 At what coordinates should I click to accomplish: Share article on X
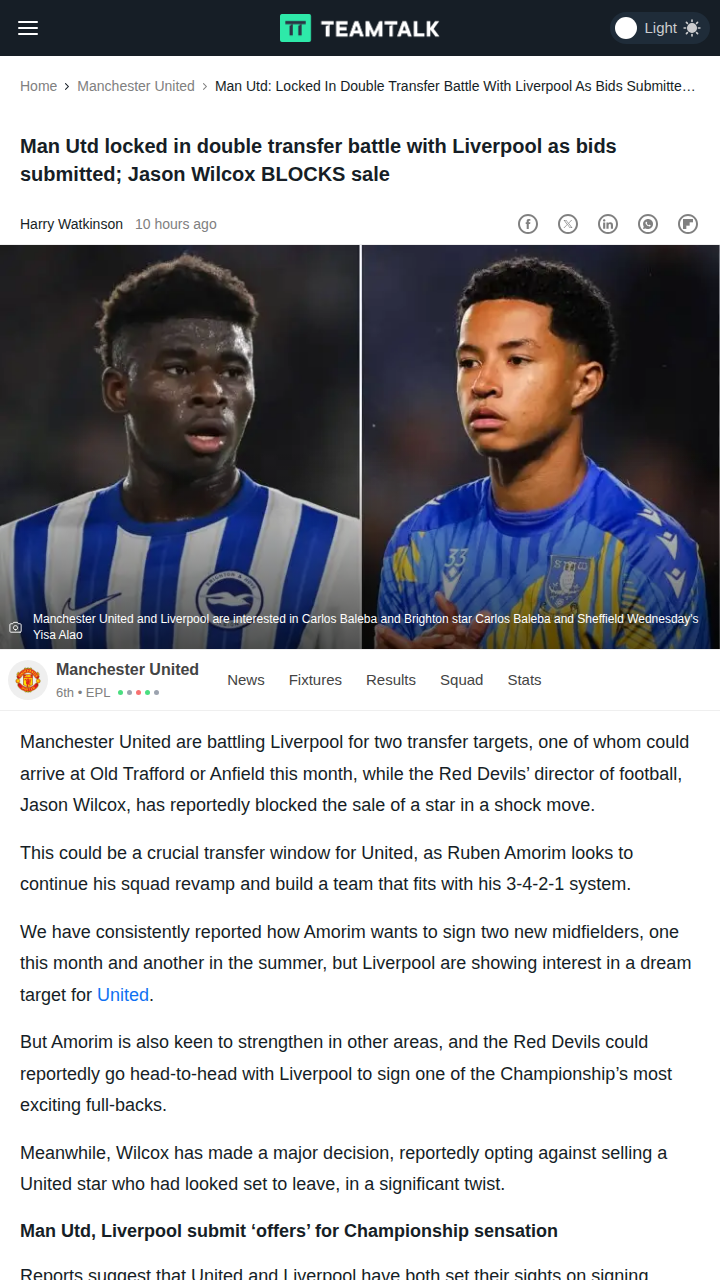coord(568,224)
